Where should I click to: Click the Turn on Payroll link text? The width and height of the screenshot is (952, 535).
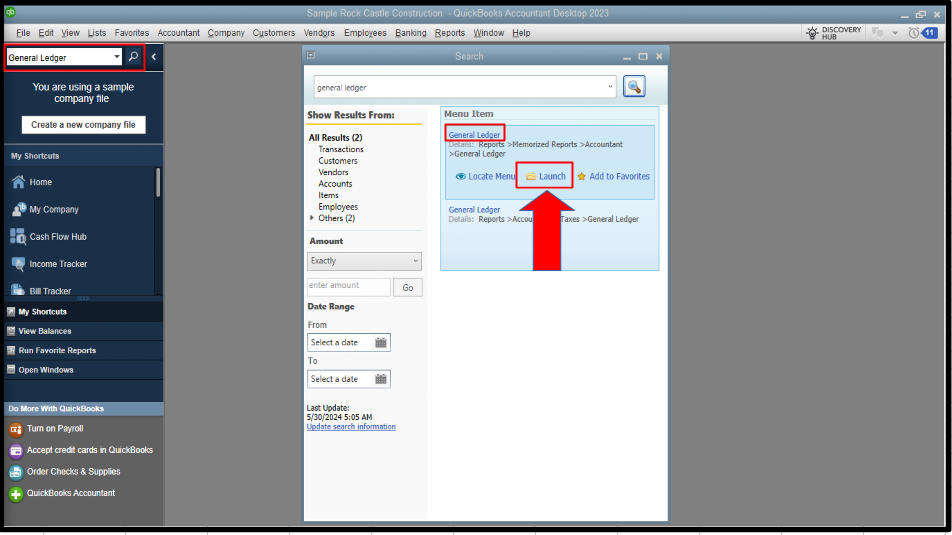(x=55, y=428)
